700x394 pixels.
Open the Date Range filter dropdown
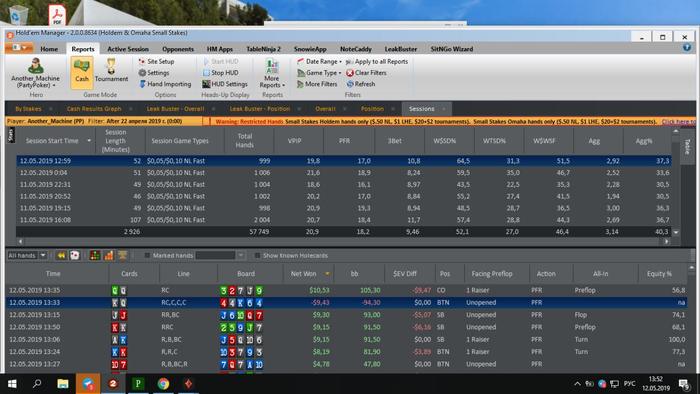click(320, 62)
